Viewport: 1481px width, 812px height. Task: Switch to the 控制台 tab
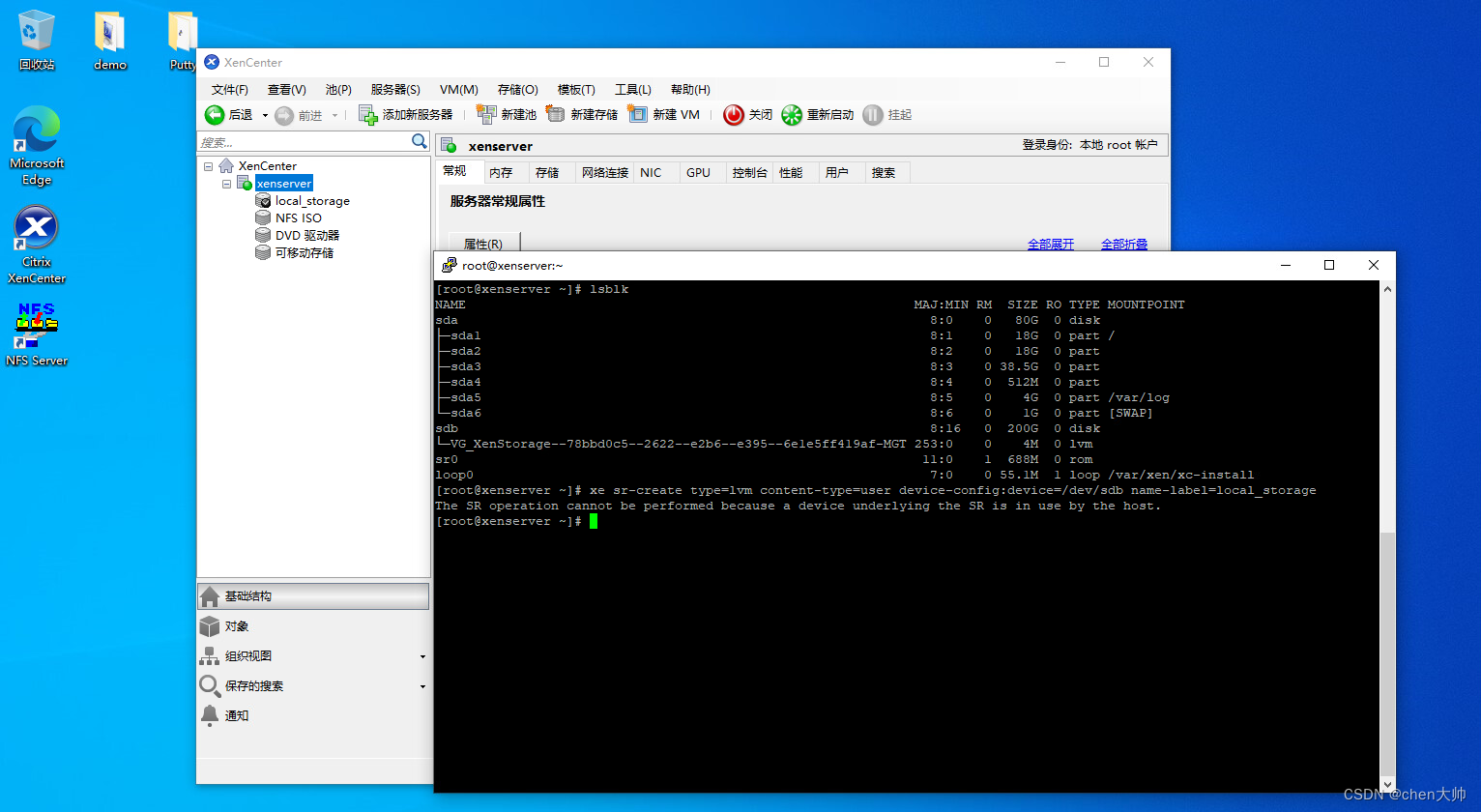point(749,173)
